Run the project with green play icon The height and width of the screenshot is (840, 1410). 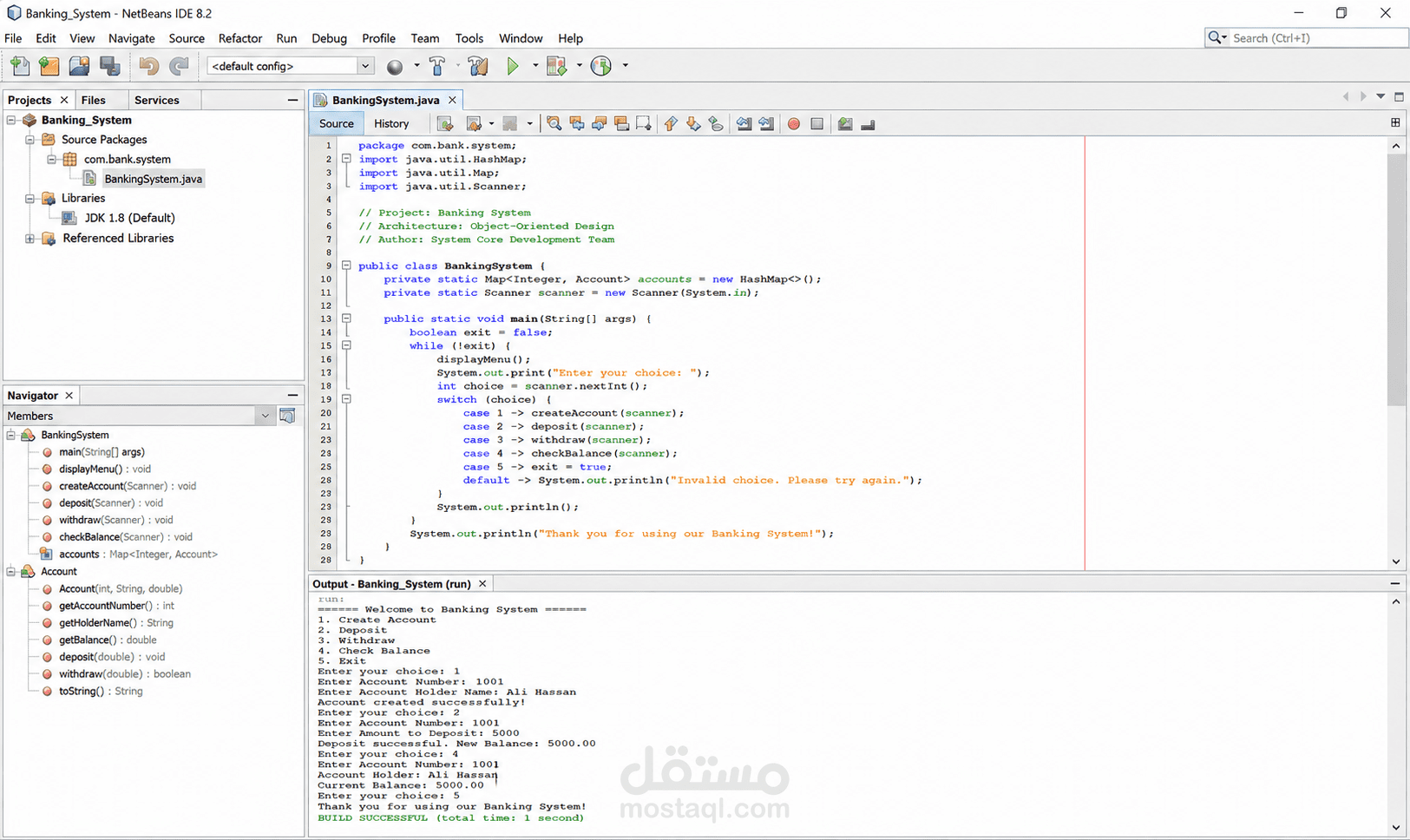(x=513, y=66)
